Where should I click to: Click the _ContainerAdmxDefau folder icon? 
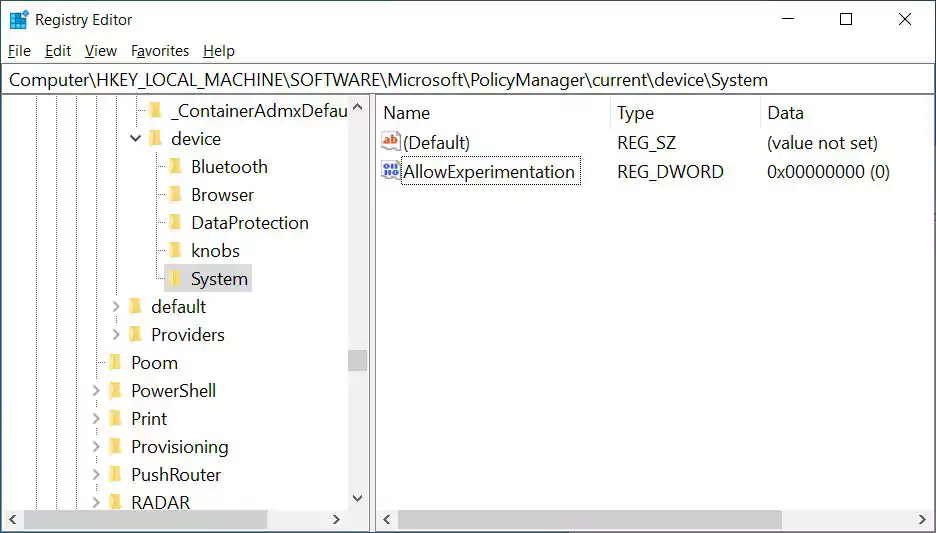tap(155, 110)
